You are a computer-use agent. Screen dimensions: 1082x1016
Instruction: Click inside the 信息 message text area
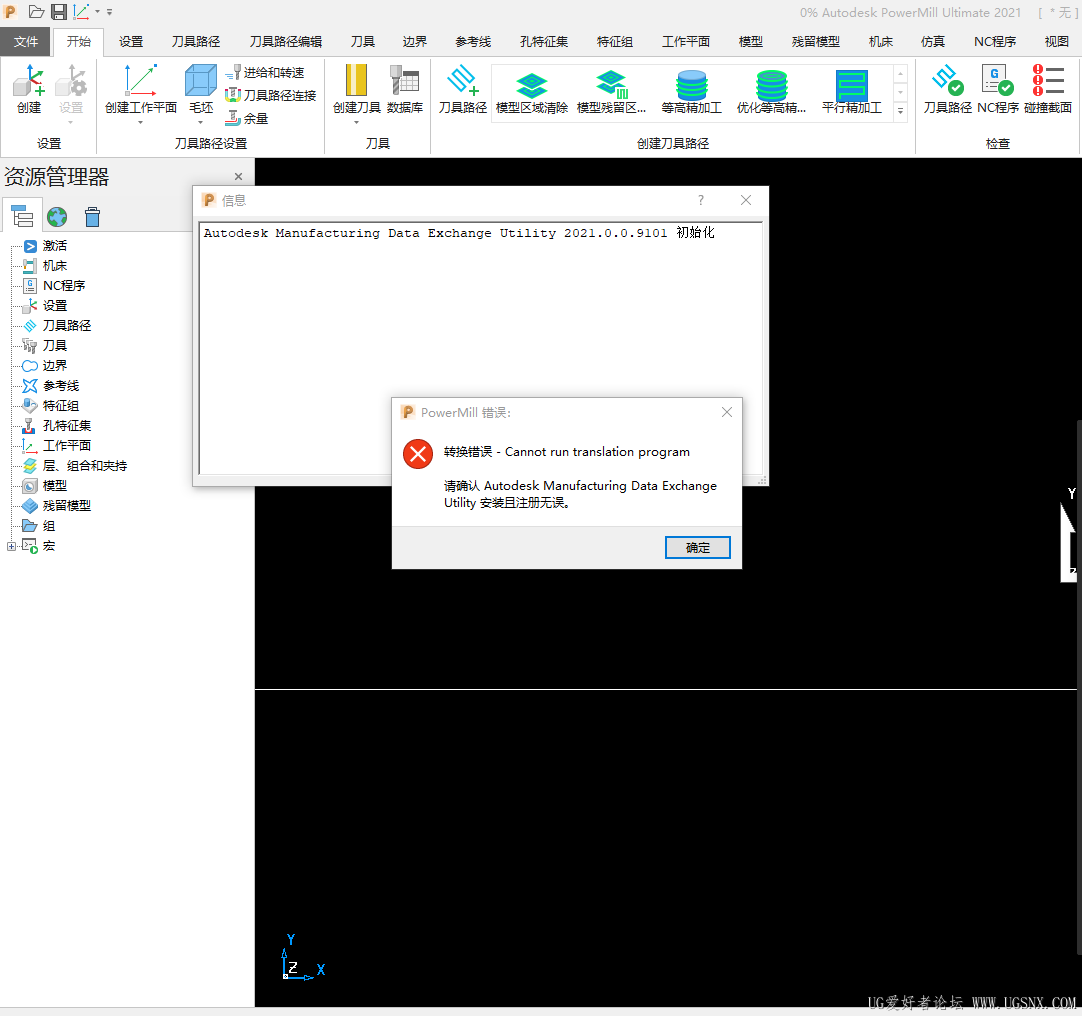(x=480, y=348)
